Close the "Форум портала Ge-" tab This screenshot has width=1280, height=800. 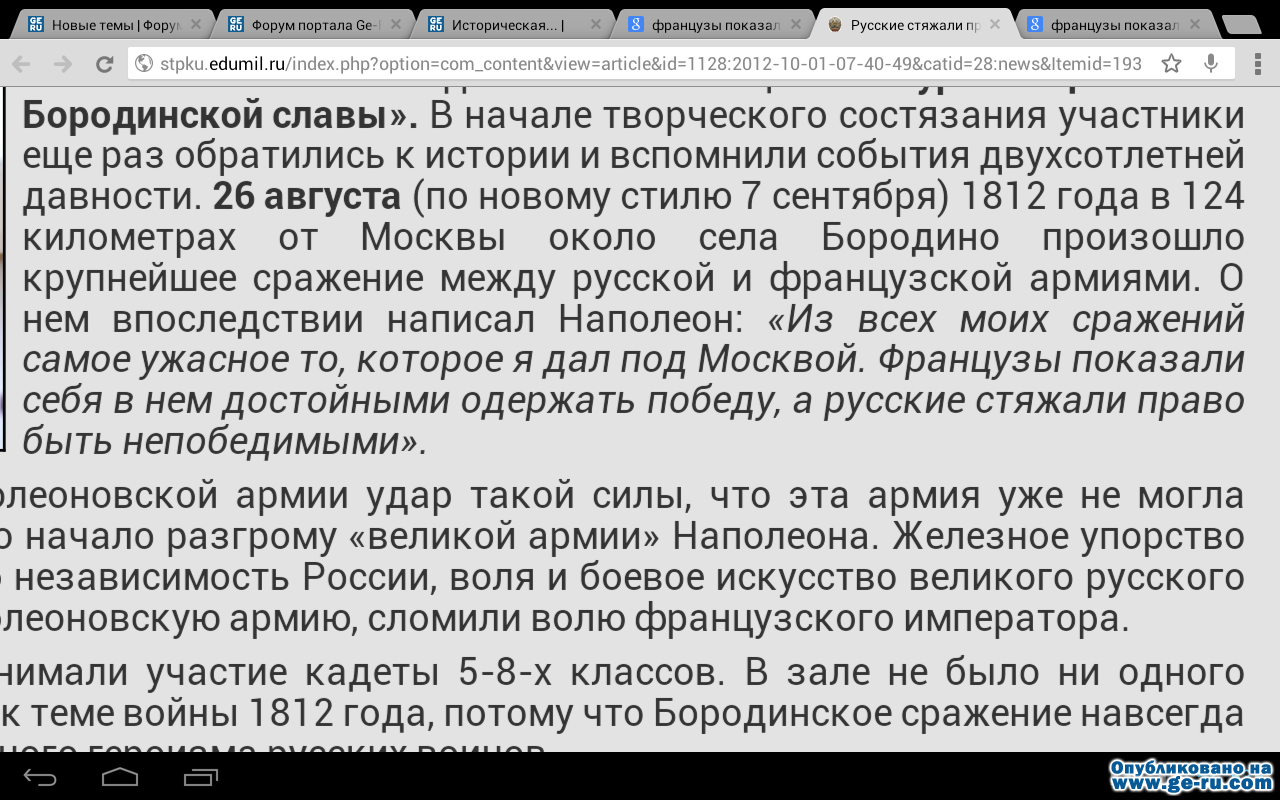(x=395, y=25)
